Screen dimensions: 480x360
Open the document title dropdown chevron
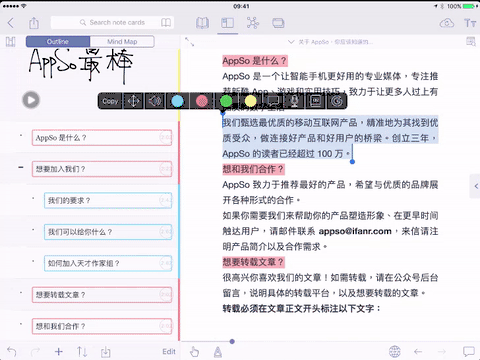click(x=291, y=42)
